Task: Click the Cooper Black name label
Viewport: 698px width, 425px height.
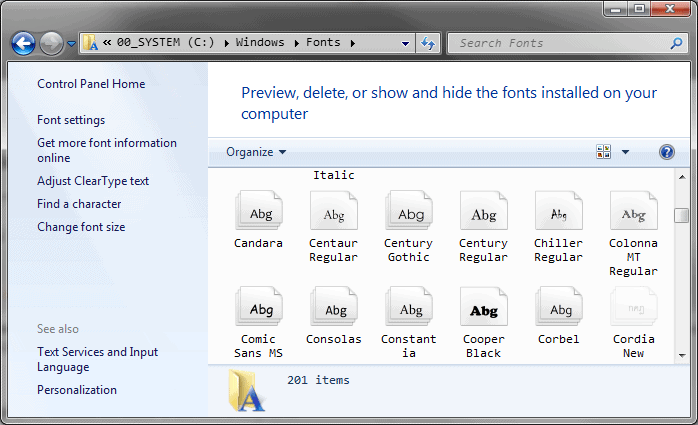Action: (483, 346)
